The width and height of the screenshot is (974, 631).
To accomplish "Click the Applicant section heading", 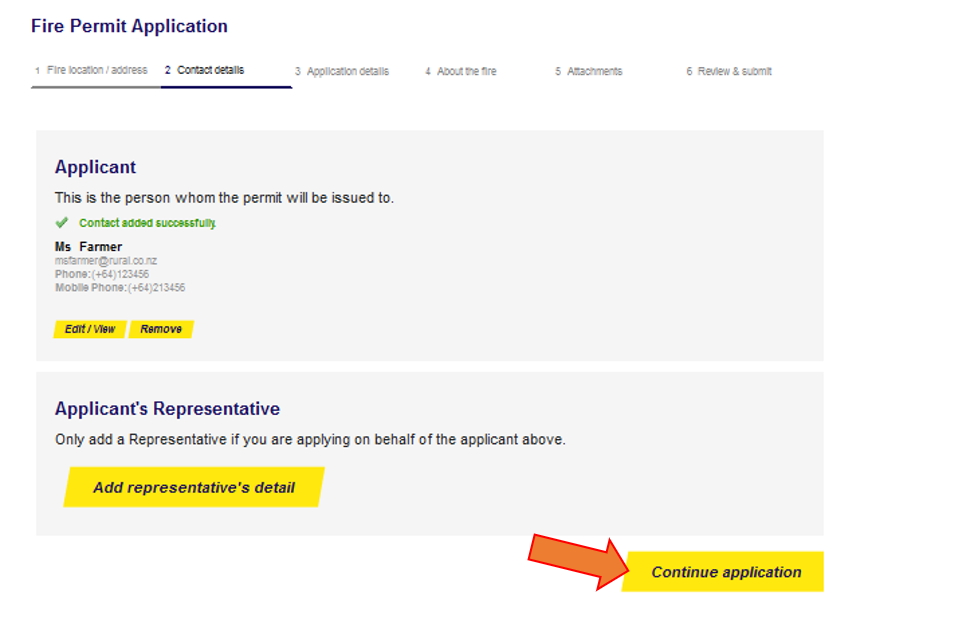I will pos(95,167).
